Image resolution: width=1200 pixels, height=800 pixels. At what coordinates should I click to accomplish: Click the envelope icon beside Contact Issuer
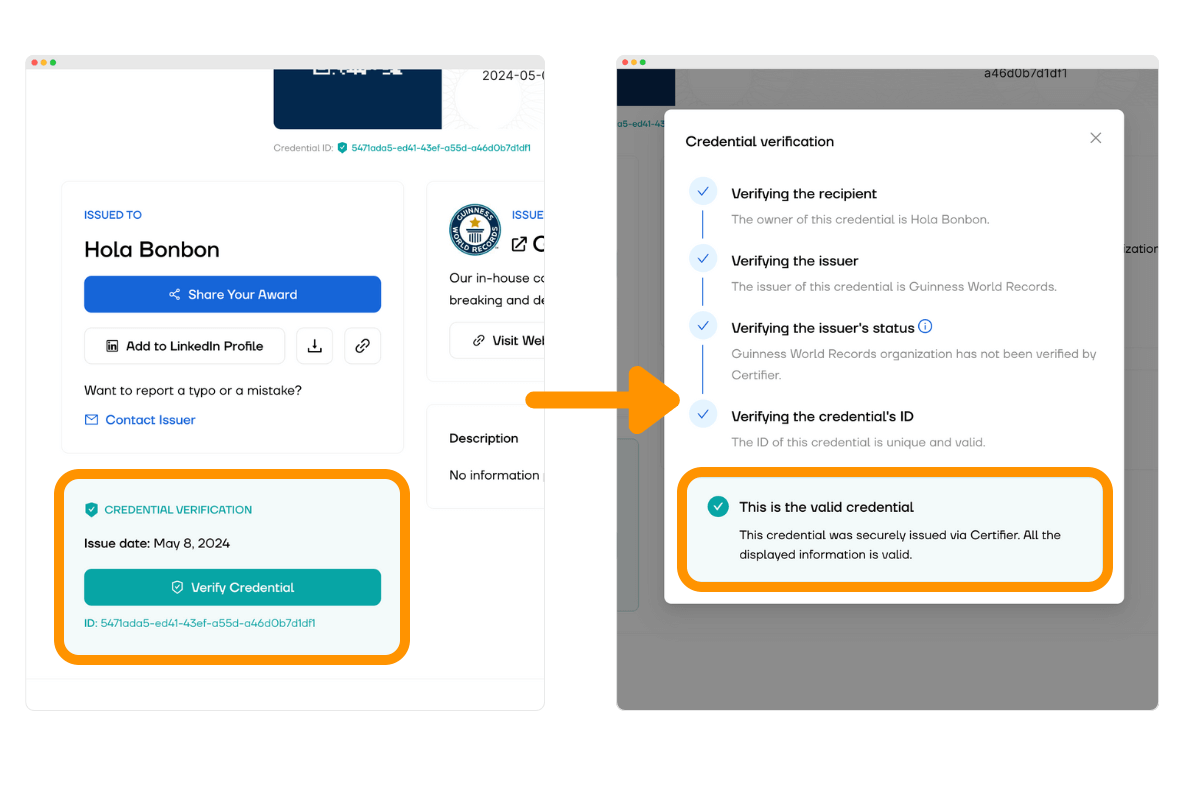tap(91, 420)
